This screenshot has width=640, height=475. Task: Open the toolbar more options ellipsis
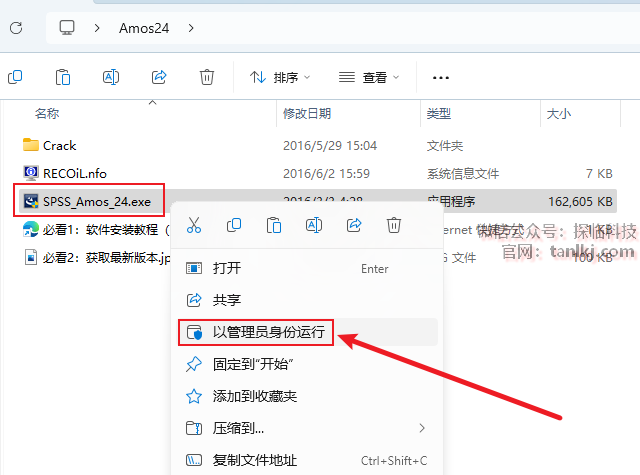(441, 78)
